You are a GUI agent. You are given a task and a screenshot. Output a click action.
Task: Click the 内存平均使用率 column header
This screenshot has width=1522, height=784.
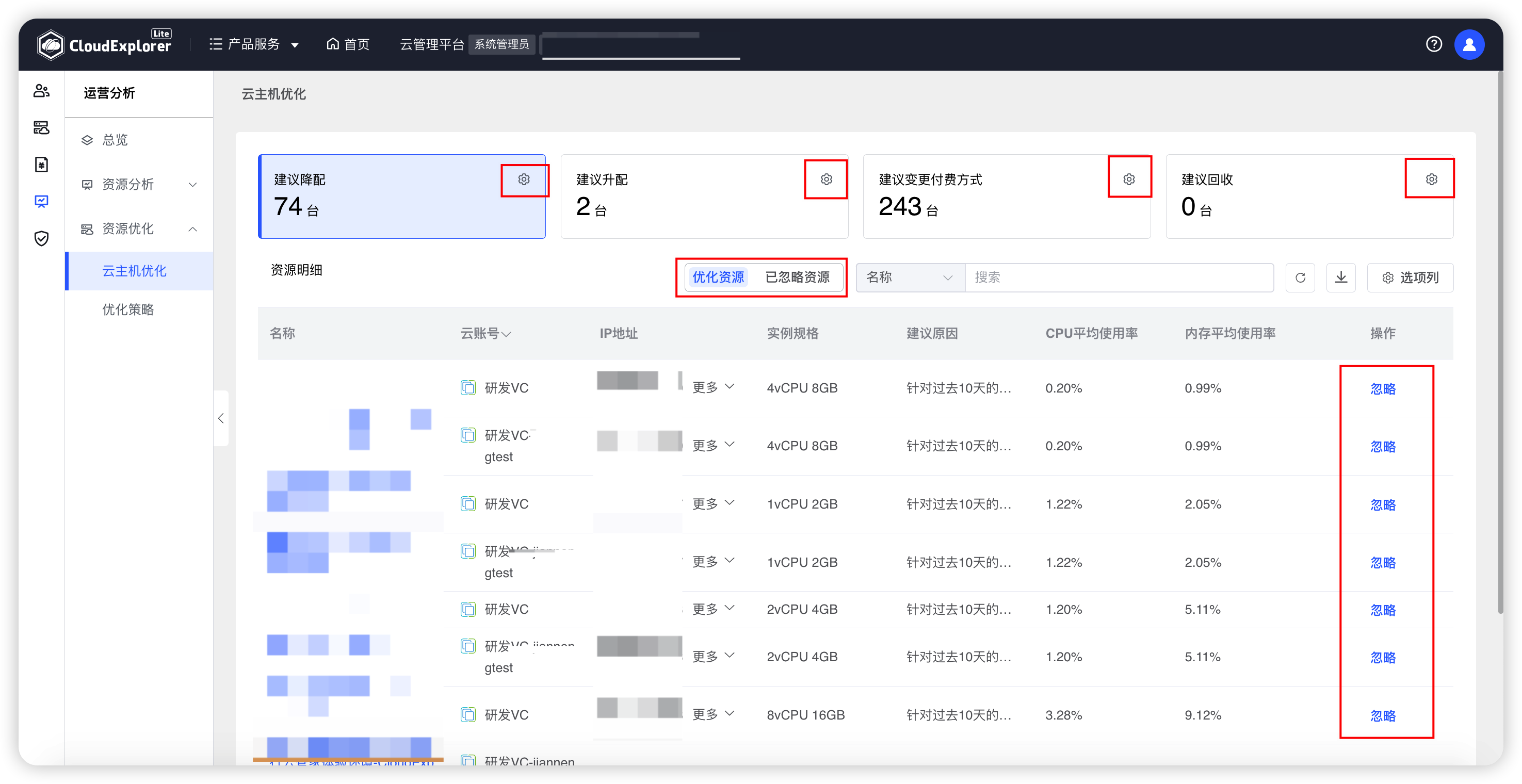click(x=1230, y=334)
